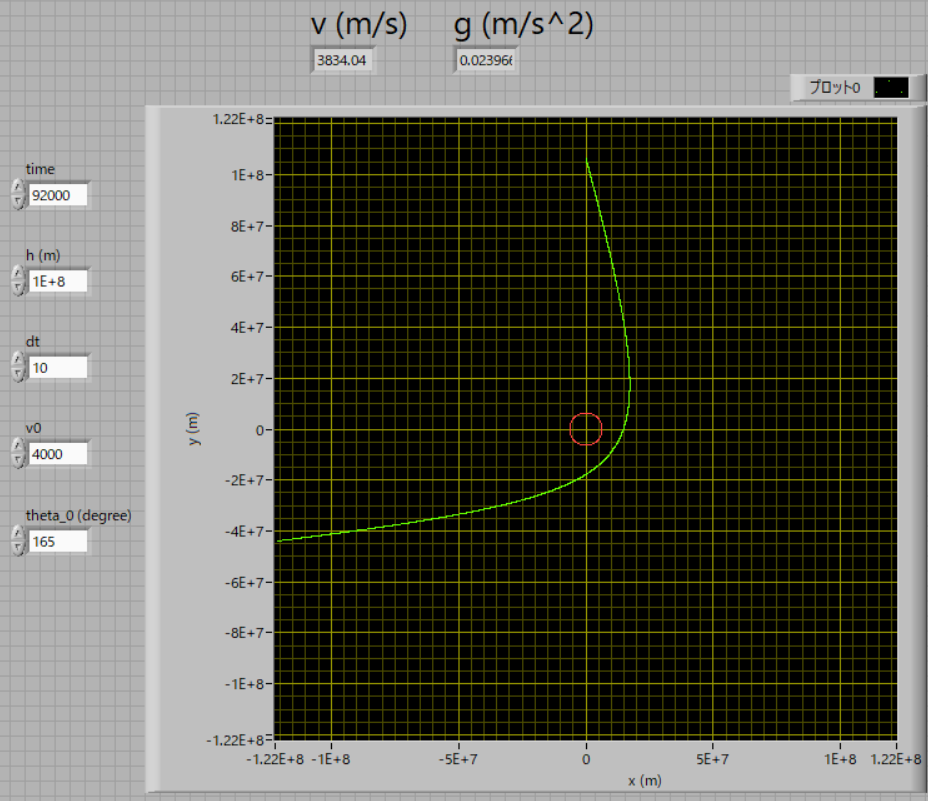The width and height of the screenshot is (928, 801).
Task: Raise v0 using its up arrow
Action: (x=17, y=447)
